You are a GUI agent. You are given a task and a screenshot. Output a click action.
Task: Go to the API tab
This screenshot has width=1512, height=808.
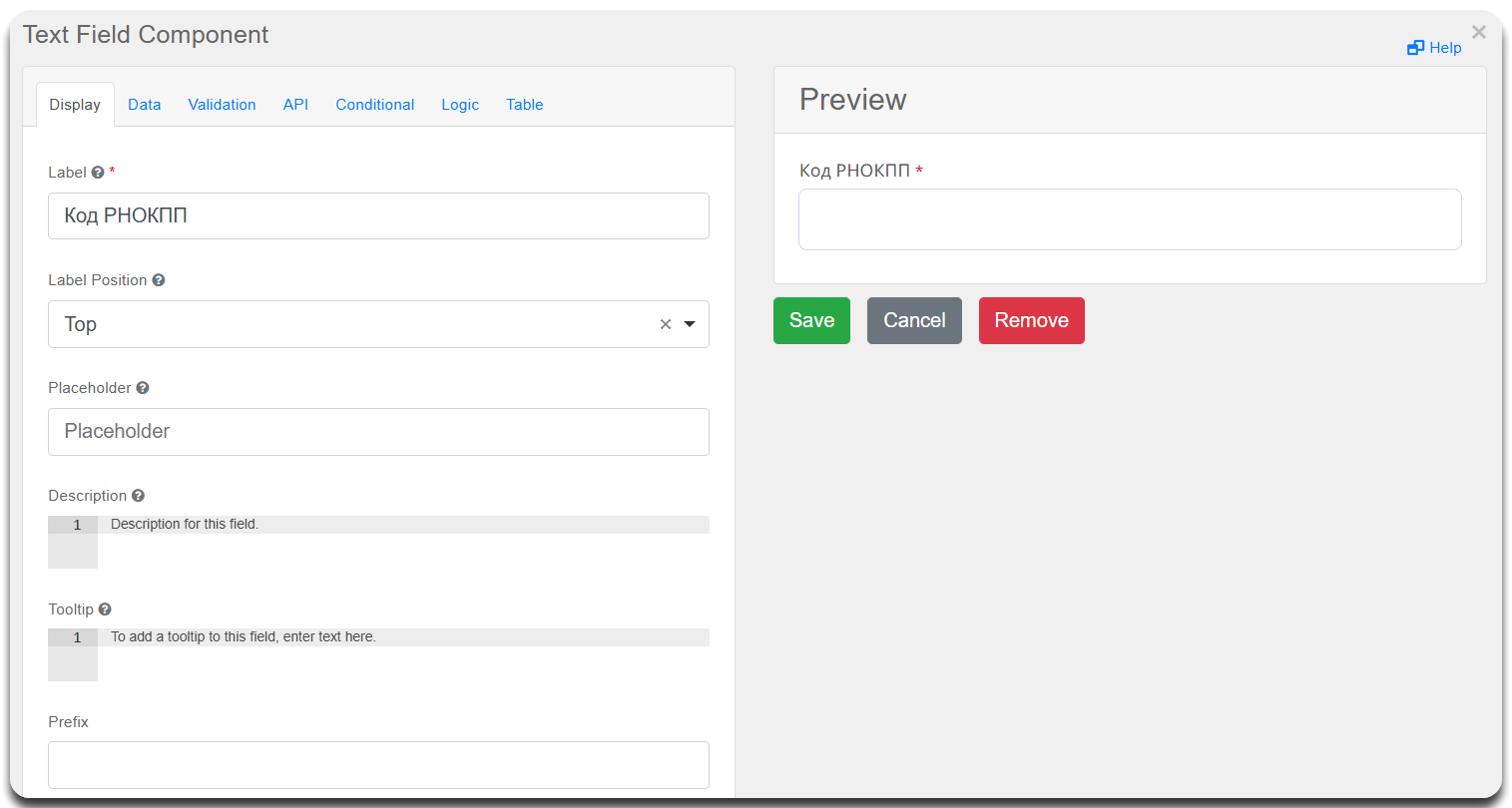(x=295, y=105)
